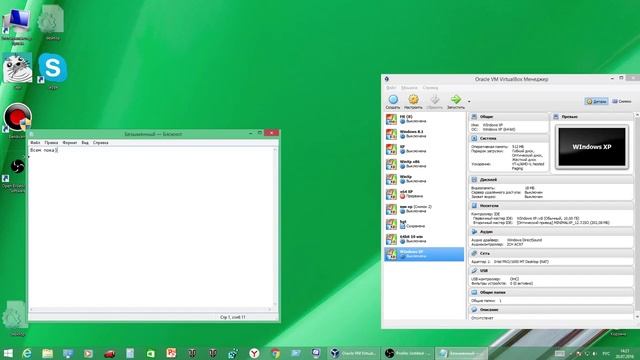Click the greyed Сбросить (Discard) toolbar icon
640x360 pixels.
pyautogui.click(x=435, y=101)
